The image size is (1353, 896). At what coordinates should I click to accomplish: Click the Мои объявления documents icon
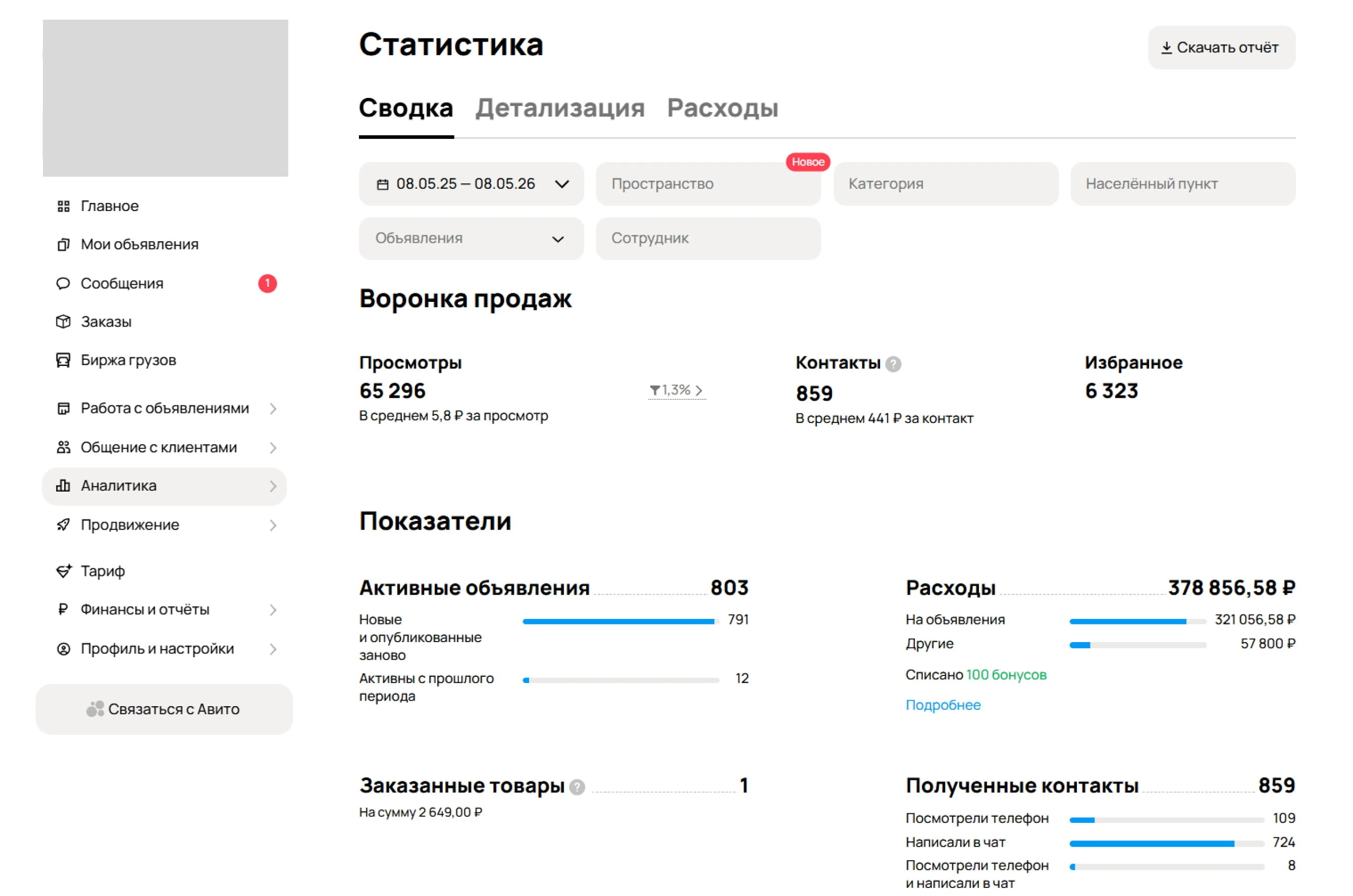64,245
